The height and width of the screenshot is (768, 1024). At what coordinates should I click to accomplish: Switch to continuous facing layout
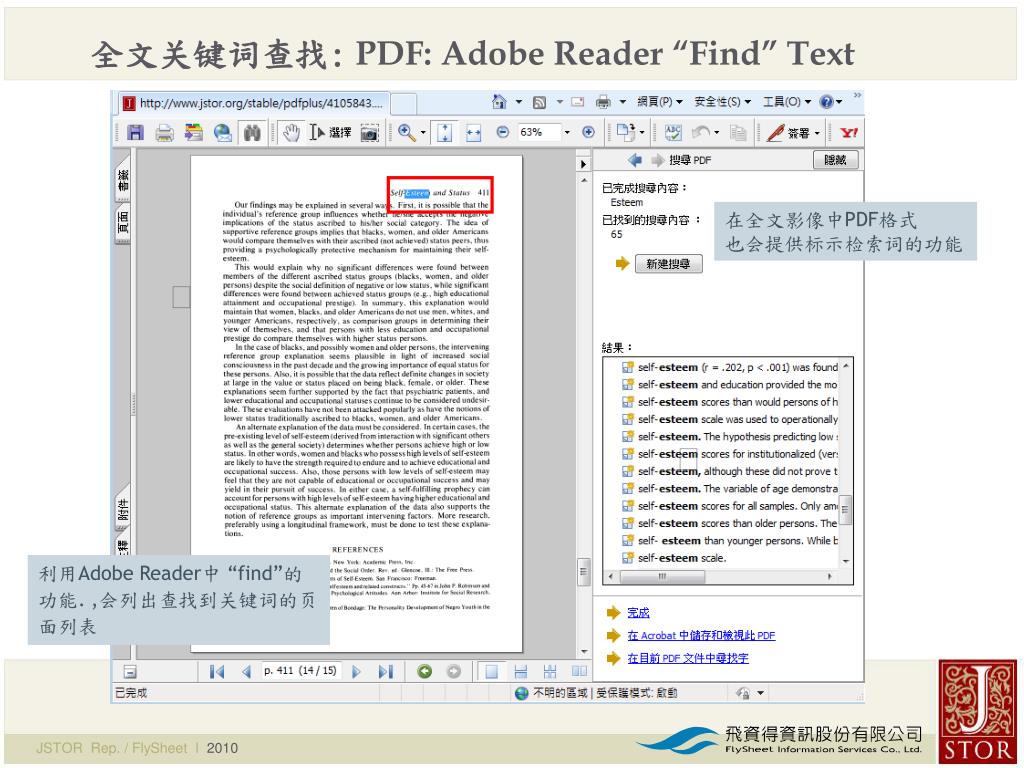pos(550,671)
